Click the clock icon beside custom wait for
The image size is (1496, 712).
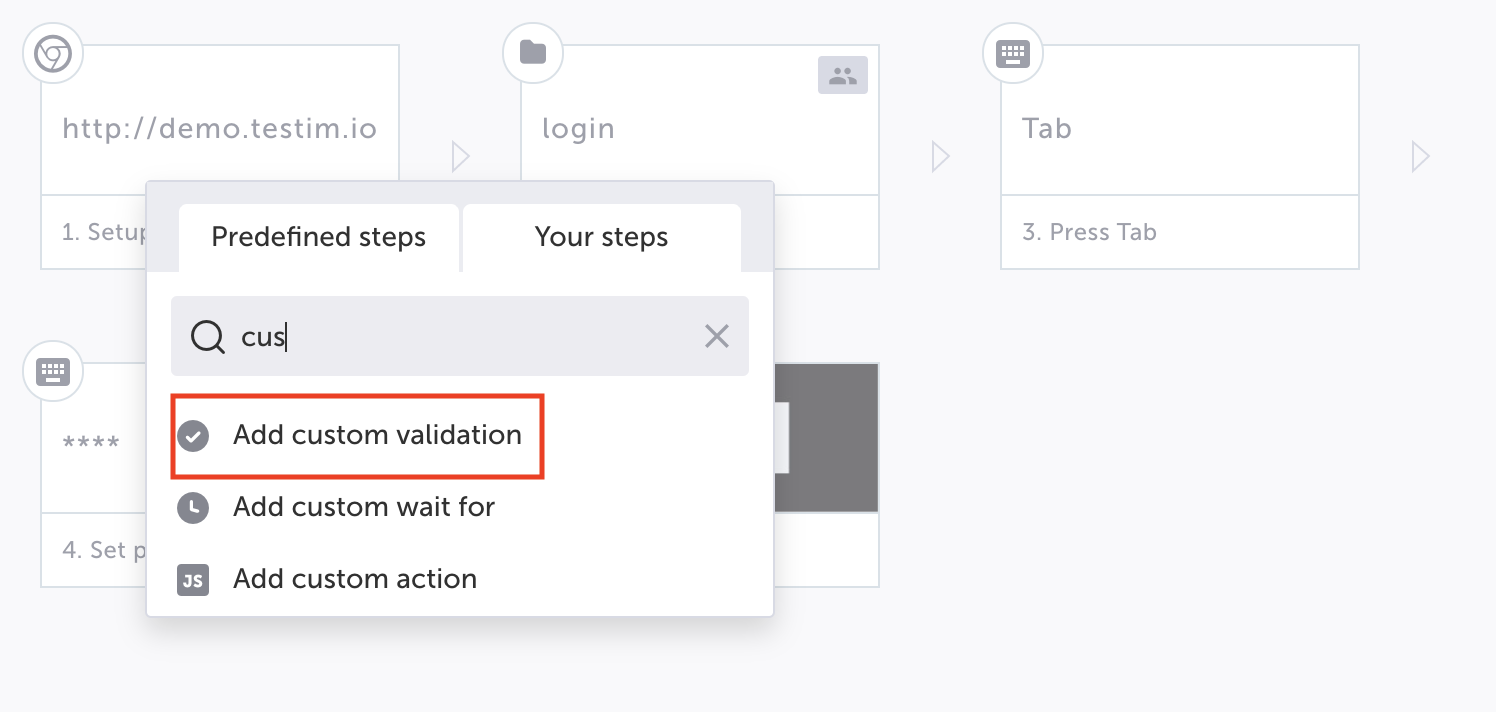(x=193, y=508)
